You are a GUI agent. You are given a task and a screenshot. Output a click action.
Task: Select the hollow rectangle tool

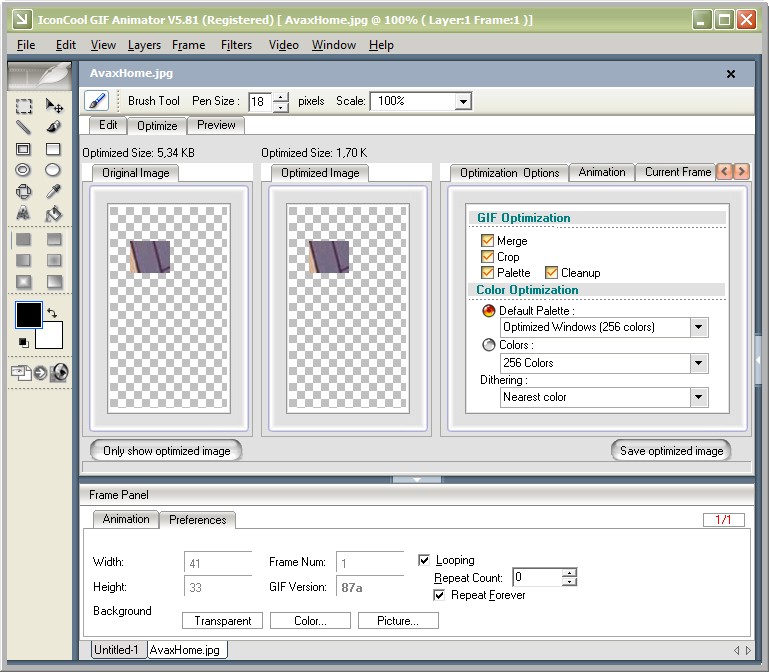(x=23, y=149)
